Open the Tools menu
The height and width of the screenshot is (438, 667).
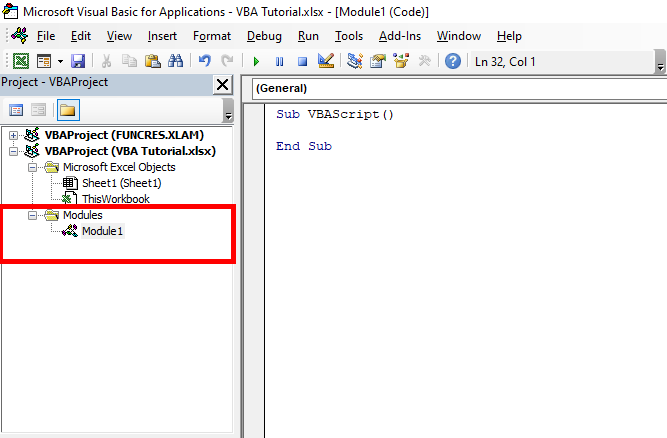click(x=349, y=36)
